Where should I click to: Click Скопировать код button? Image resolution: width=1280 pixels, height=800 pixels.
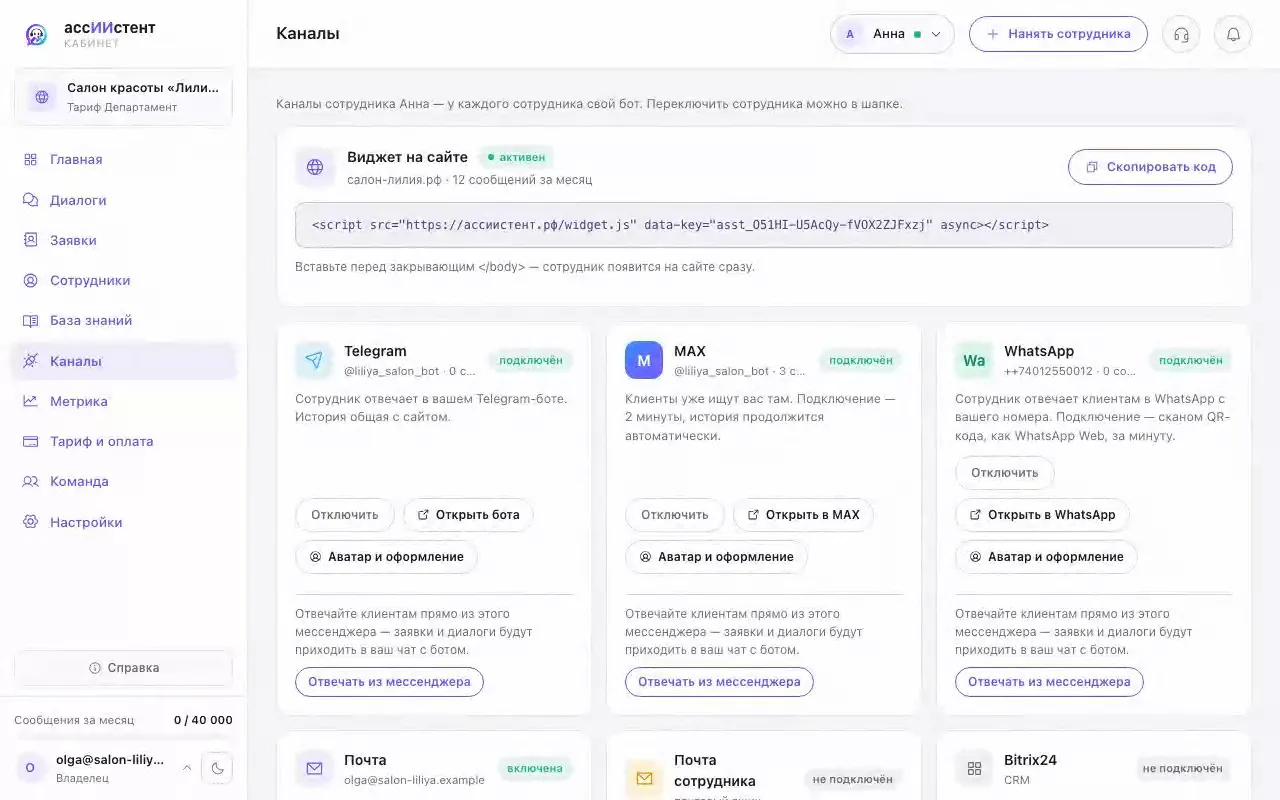1150,167
